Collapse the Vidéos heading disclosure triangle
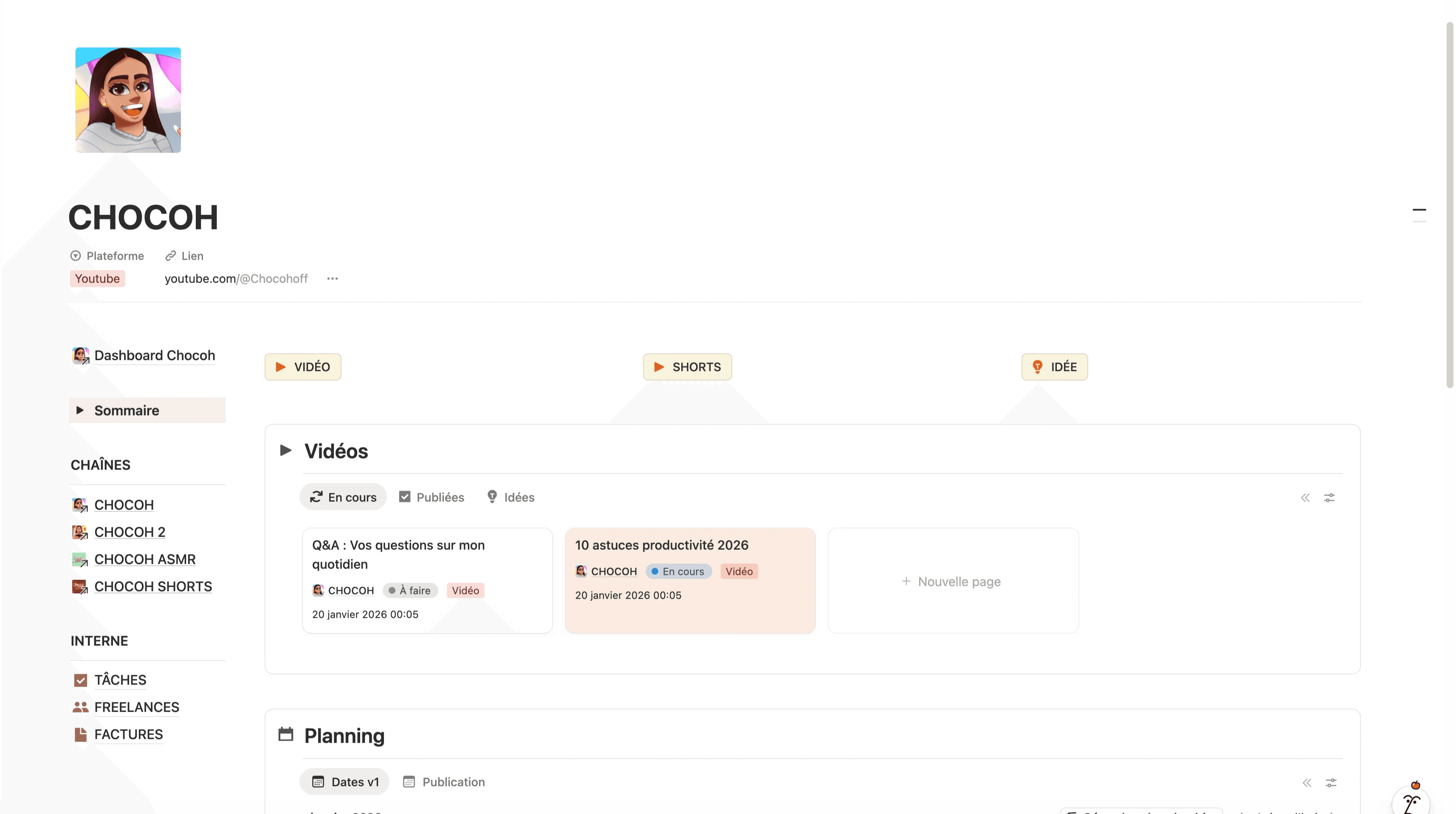Image resolution: width=1456 pixels, height=814 pixels. click(286, 450)
